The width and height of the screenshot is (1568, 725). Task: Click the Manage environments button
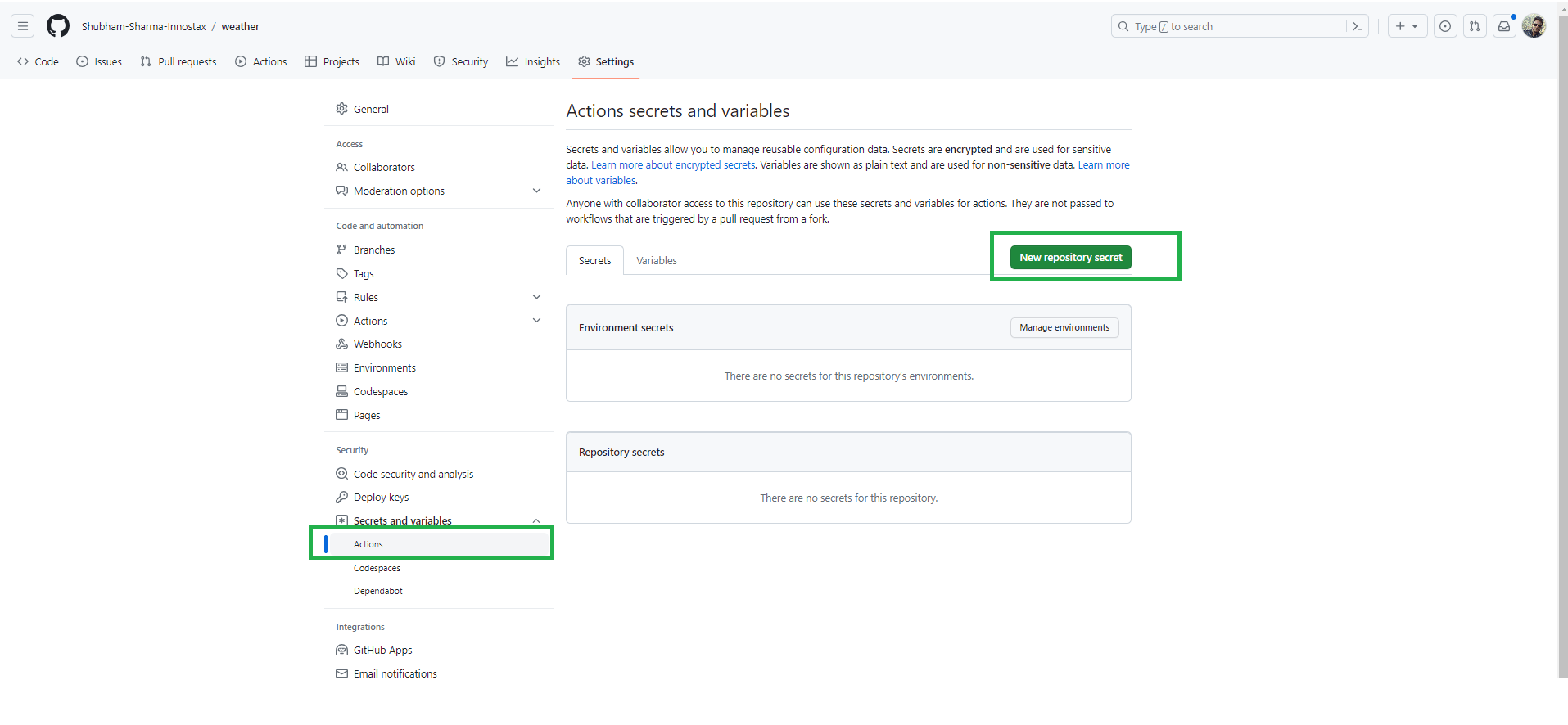pyautogui.click(x=1064, y=327)
